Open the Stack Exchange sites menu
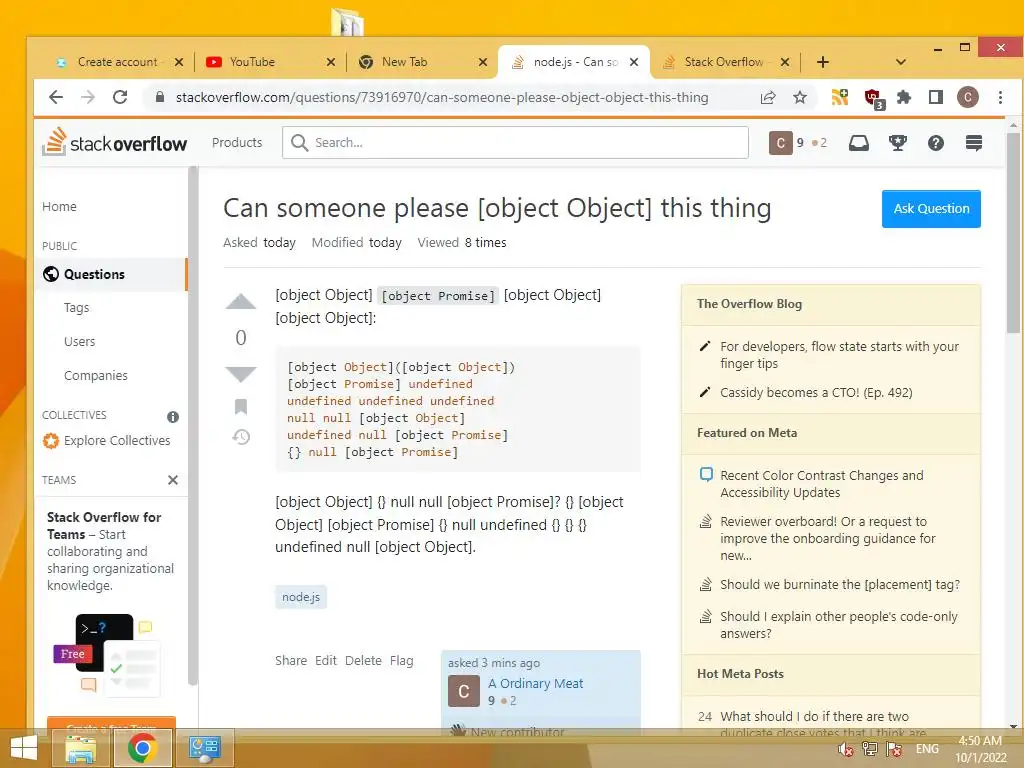 pos(974,142)
